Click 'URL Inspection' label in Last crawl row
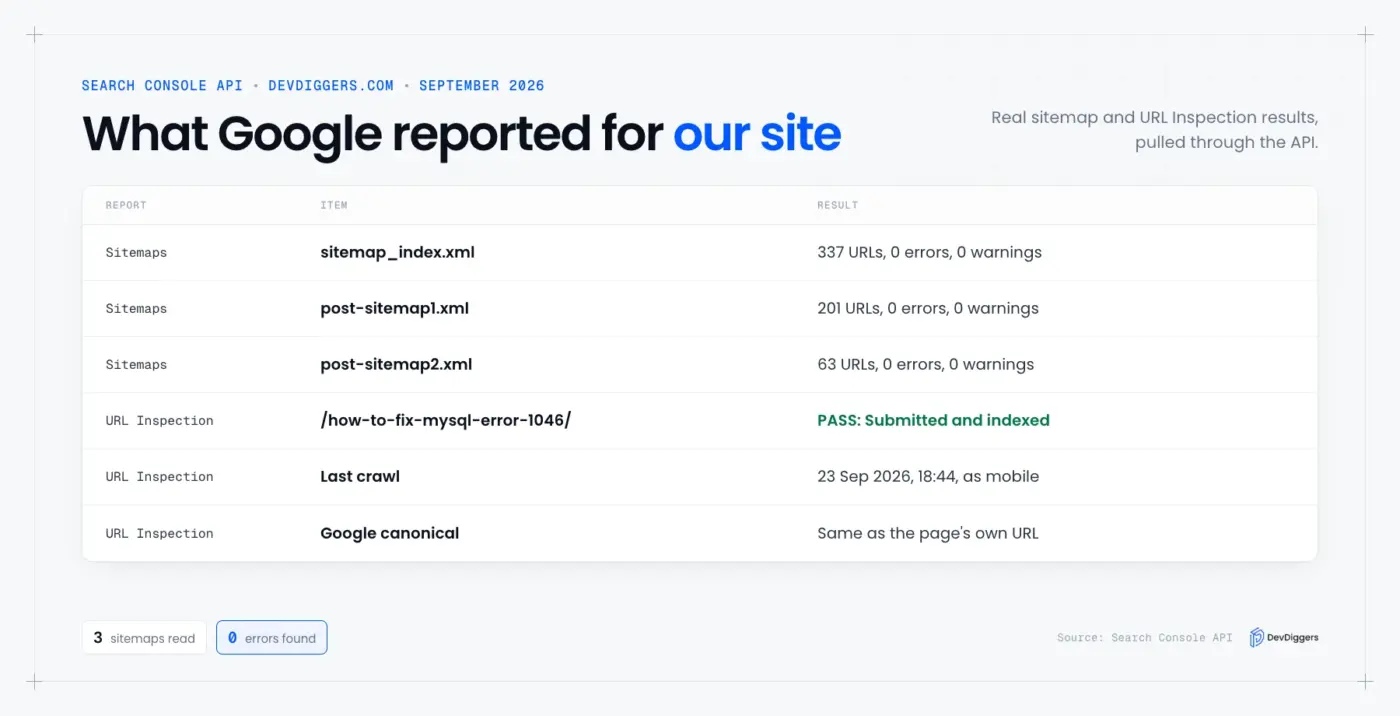 point(159,476)
